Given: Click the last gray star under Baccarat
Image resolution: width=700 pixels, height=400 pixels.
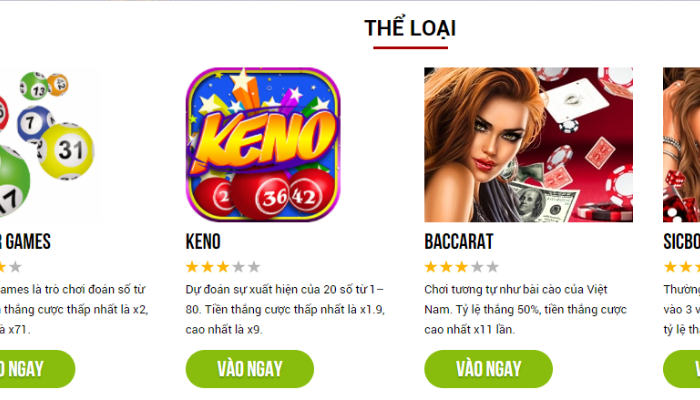Looking at the screenshot, I should click(x=493, y=267).
